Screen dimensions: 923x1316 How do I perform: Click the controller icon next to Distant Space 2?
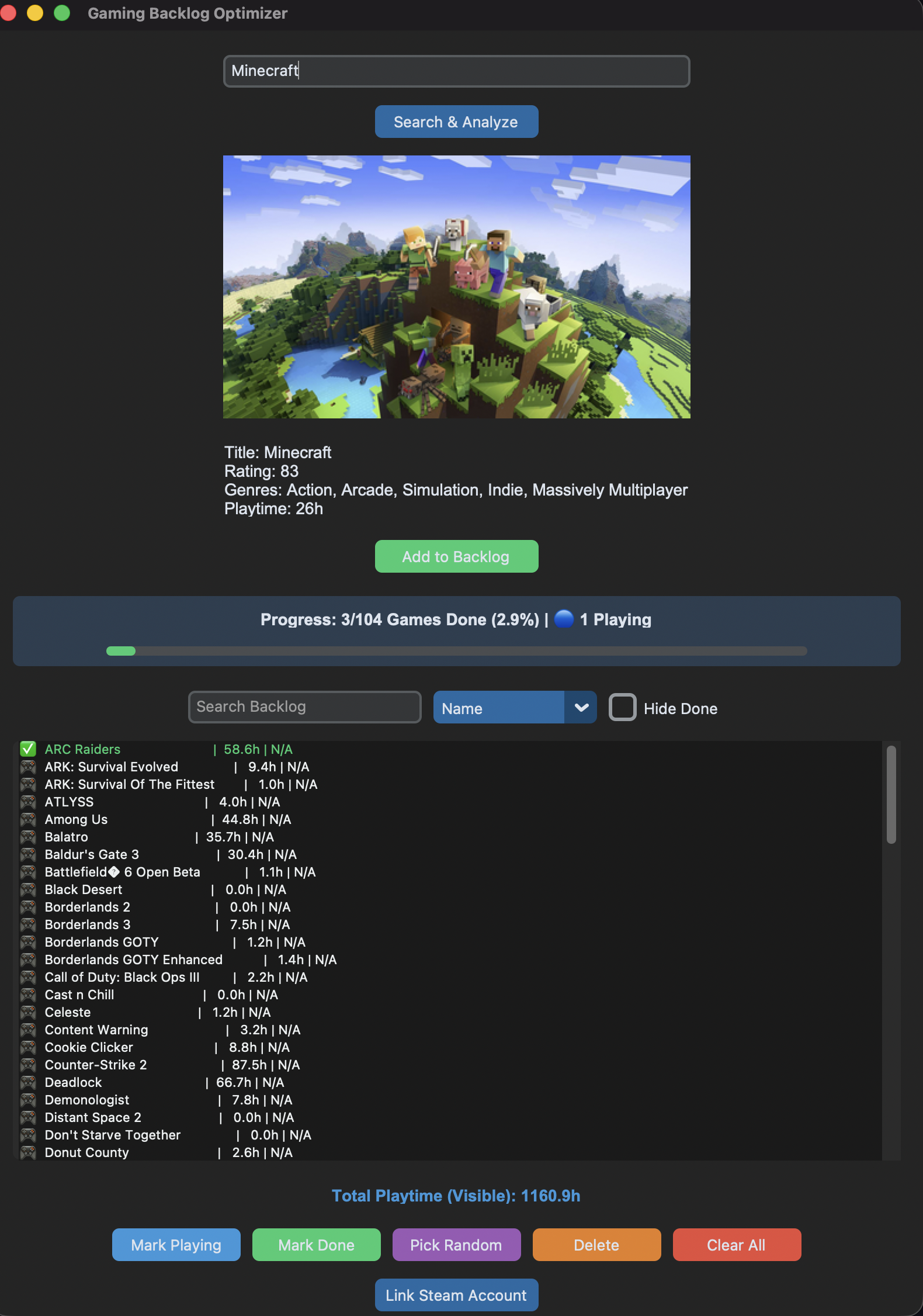click(28, 1117)
